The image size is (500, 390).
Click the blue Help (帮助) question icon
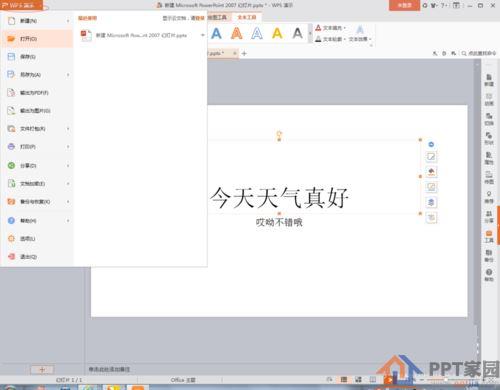[11, 220]
